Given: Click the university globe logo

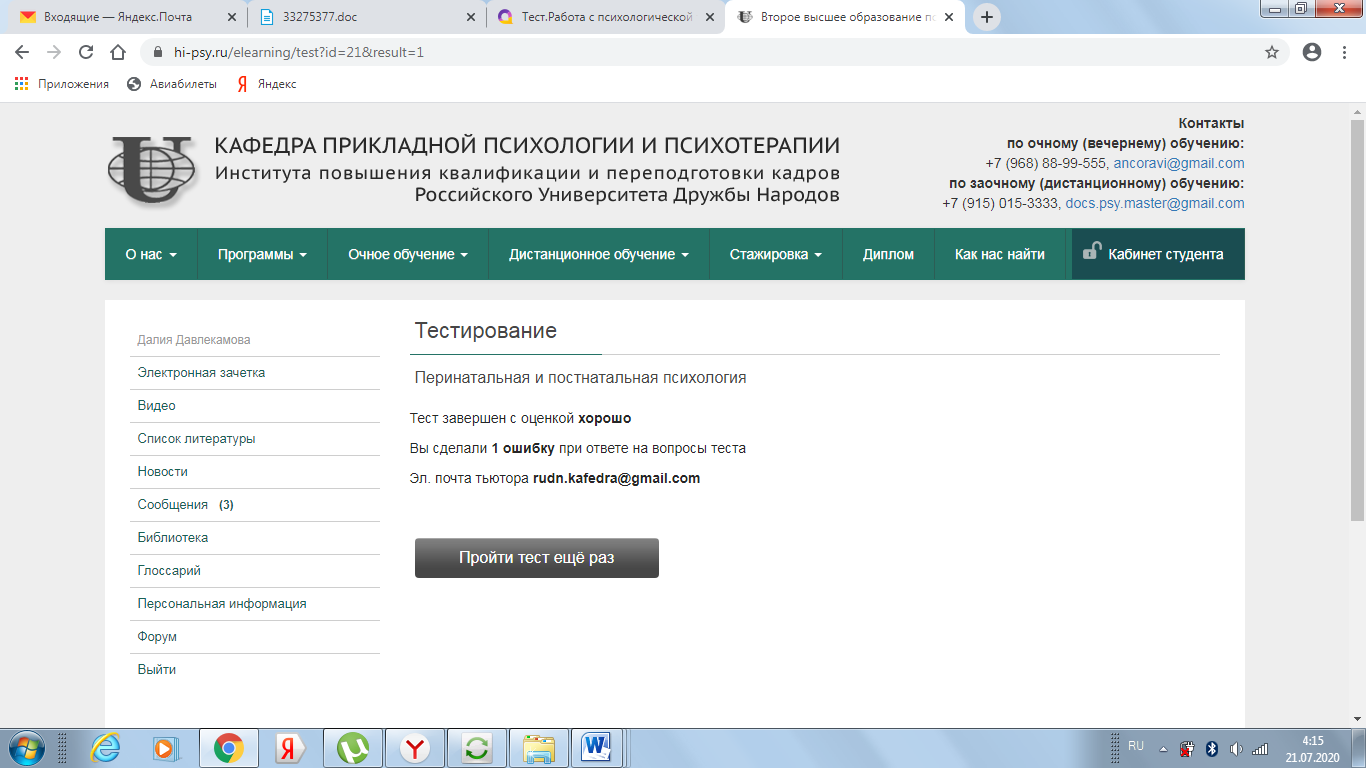Looking at the screenshot, I should click(x=152, y=169).
